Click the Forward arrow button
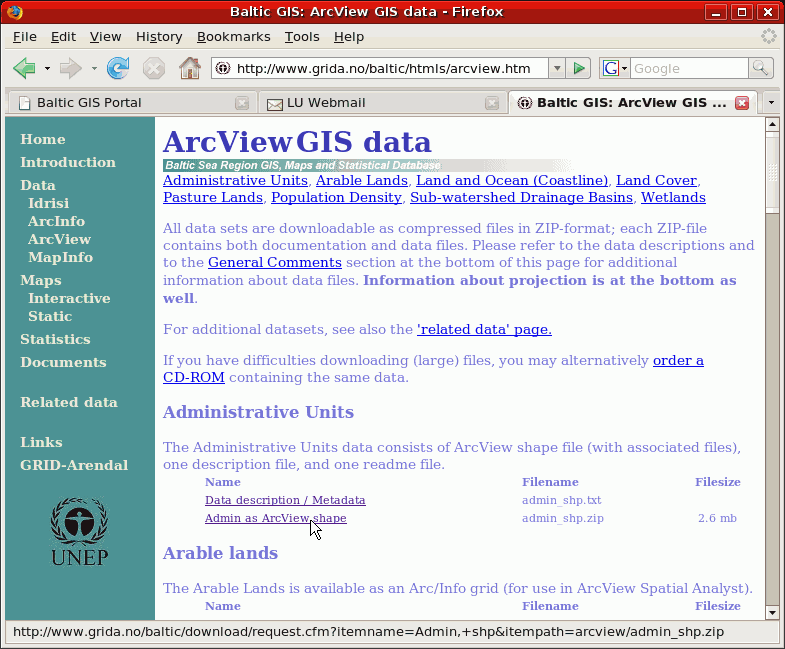 click(71, 68)
